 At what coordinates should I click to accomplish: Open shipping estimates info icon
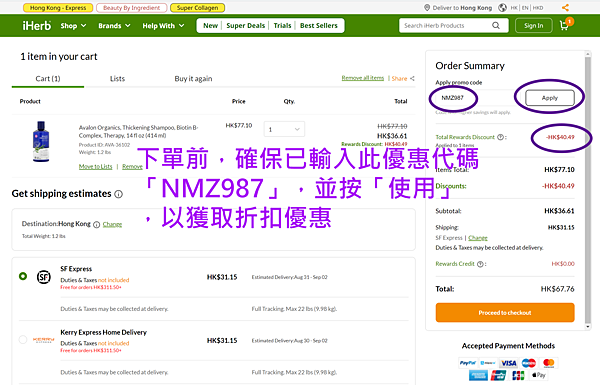(119, 194)
